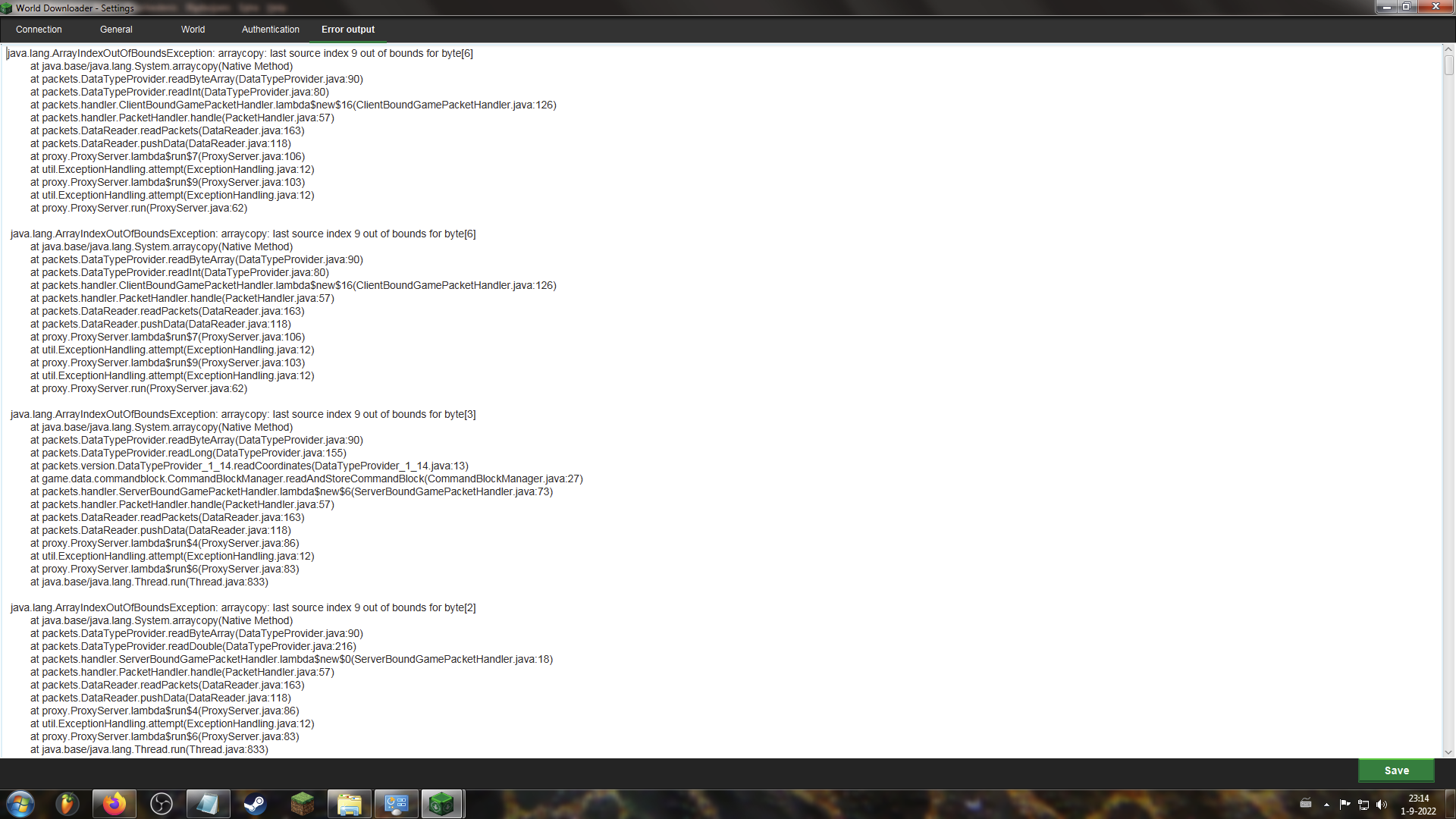Screen dimensions: 1456x819
Task: Open Windows Explorer folder icon
Action: point(350,804)
